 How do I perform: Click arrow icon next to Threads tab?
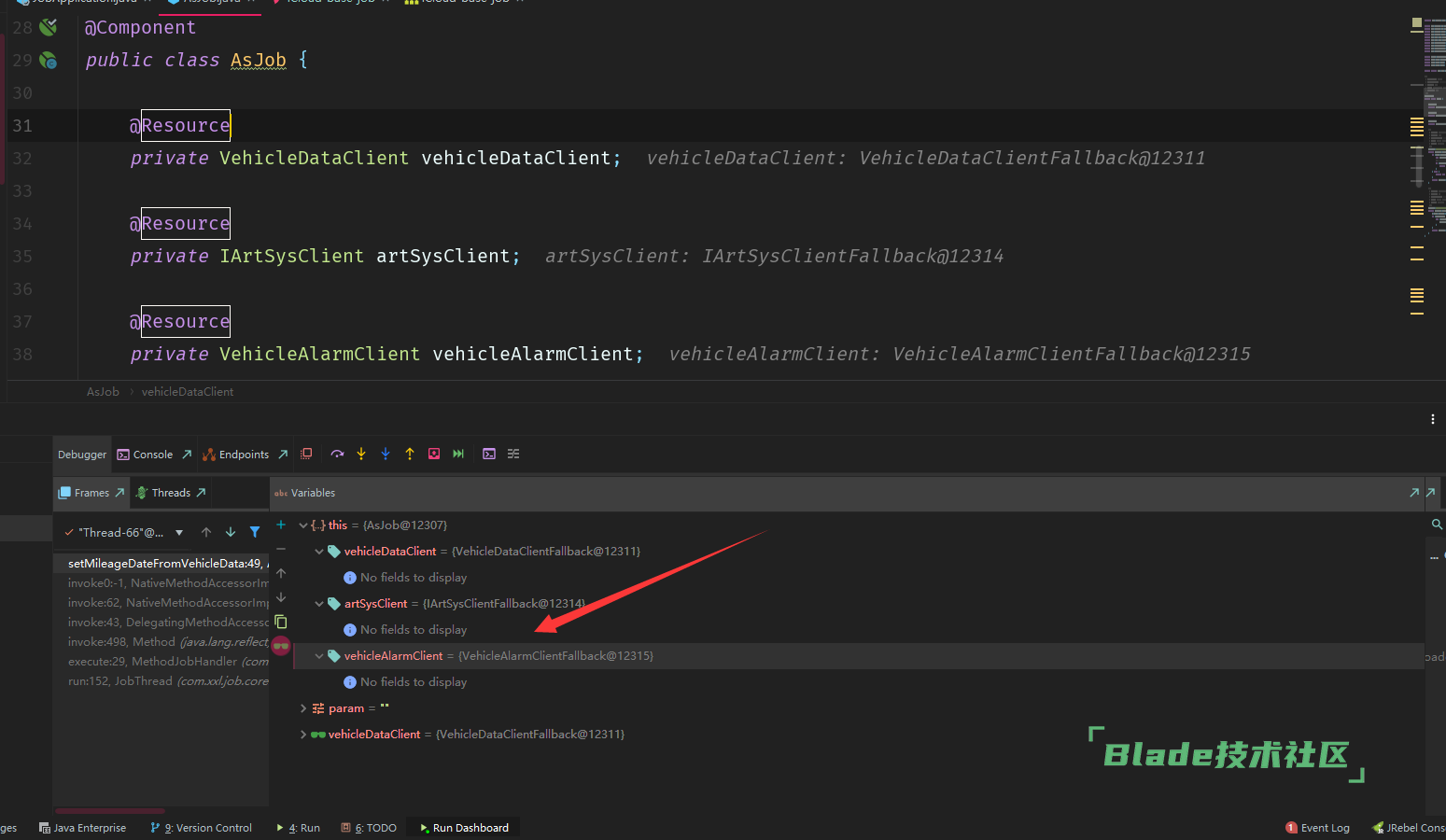201,493
